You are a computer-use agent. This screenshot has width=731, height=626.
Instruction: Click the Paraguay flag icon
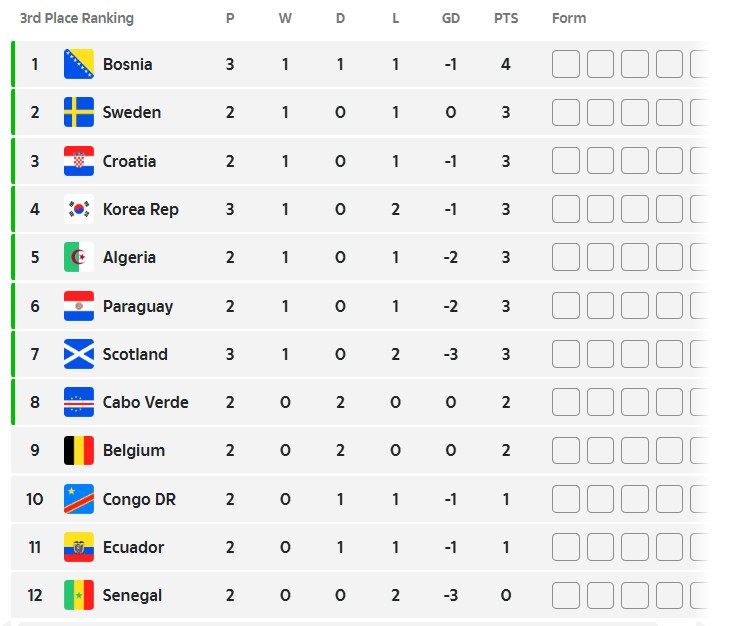pyautogui.click(x=79, y=306)
